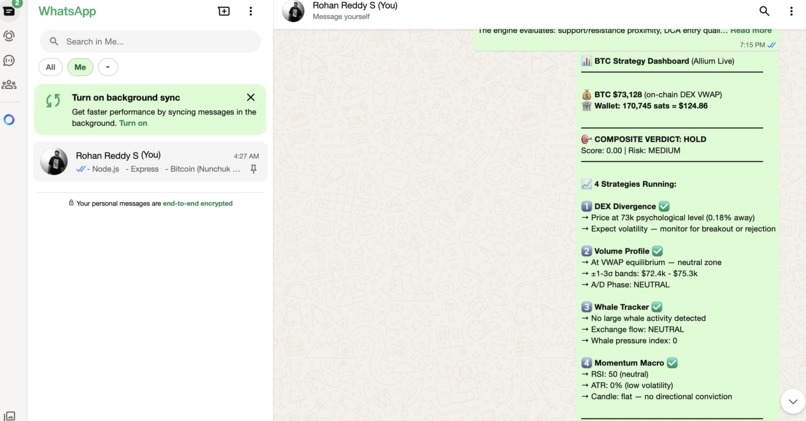Image resolution: width=806 pixels, height=421 pixels.
Task: Click the number 3 emoji by Whale Tracker
Action: point(587,307)
